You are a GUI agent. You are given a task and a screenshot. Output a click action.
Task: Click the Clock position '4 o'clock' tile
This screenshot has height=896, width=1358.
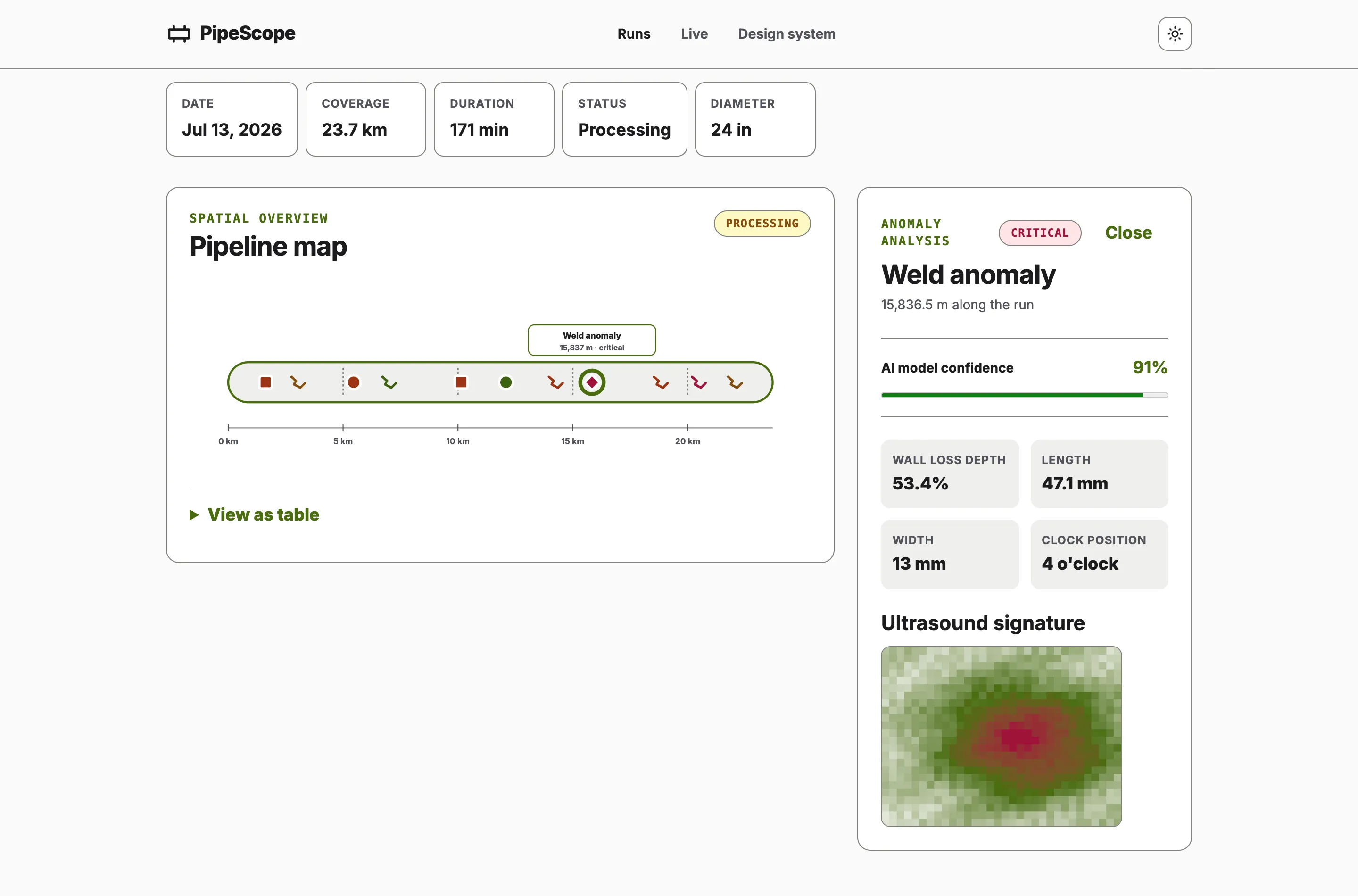point(1099,554)
